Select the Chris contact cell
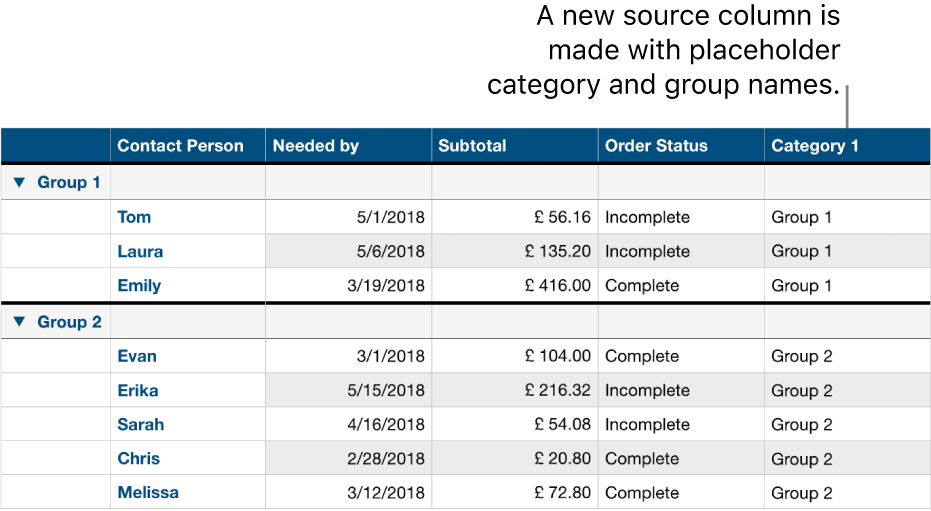Viewport: 931px width, 511px height. (x=138, y=458)
